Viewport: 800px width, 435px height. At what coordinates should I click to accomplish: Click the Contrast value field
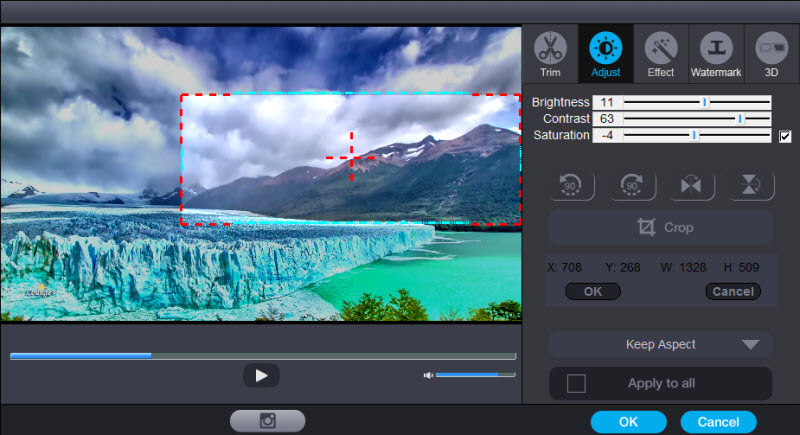(606, 119)
